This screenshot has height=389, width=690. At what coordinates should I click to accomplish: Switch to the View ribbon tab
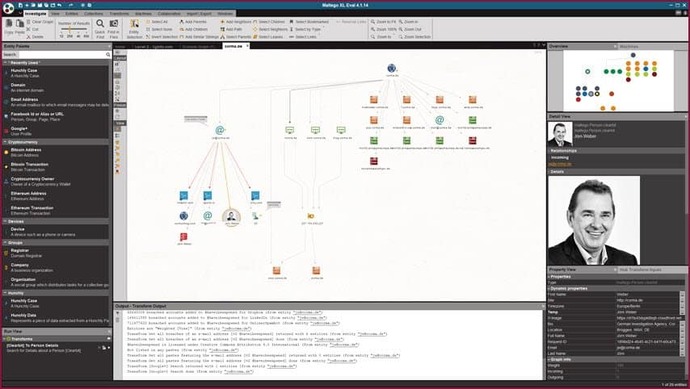tap(55, 14)
